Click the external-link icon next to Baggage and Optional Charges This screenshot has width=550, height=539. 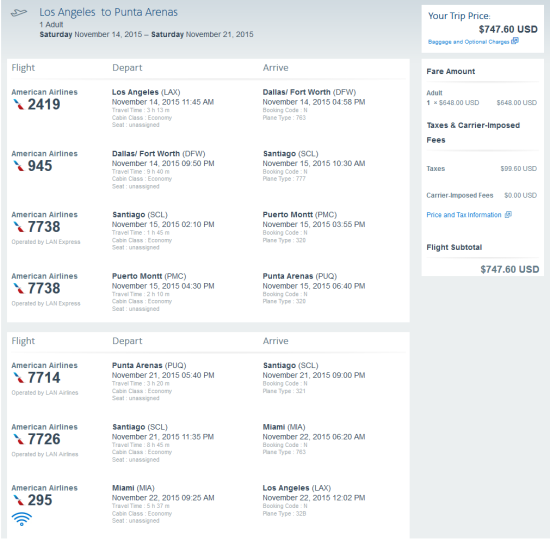click(515, 41)
